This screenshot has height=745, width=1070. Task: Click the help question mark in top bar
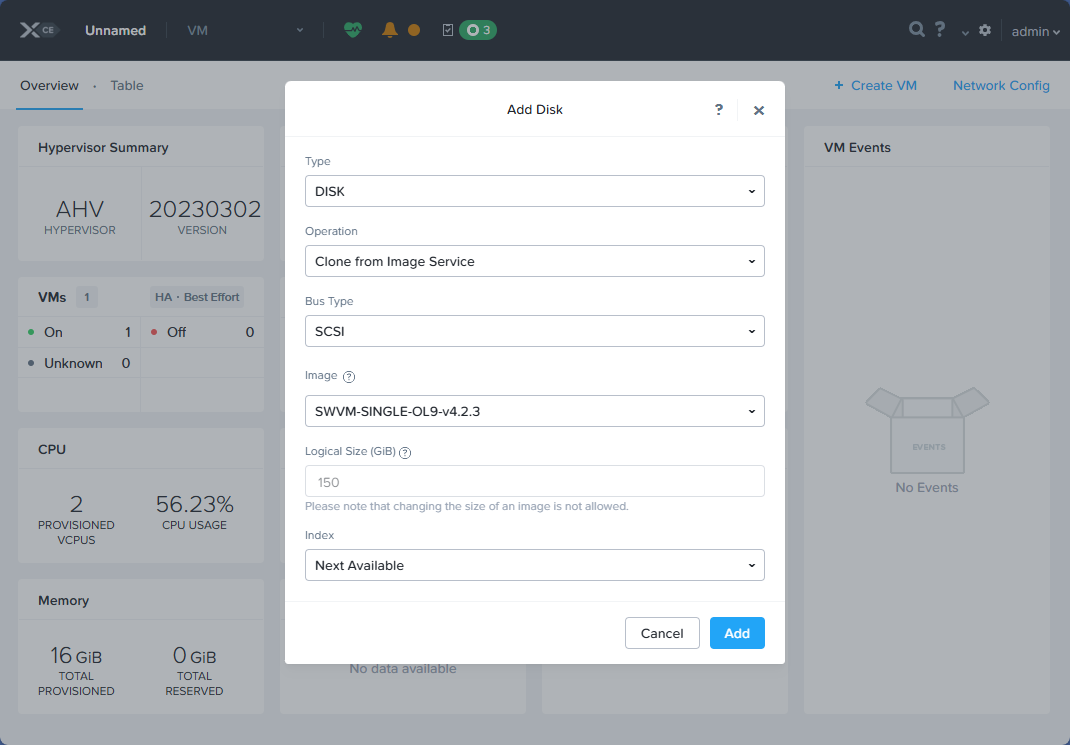coord(940,30)
